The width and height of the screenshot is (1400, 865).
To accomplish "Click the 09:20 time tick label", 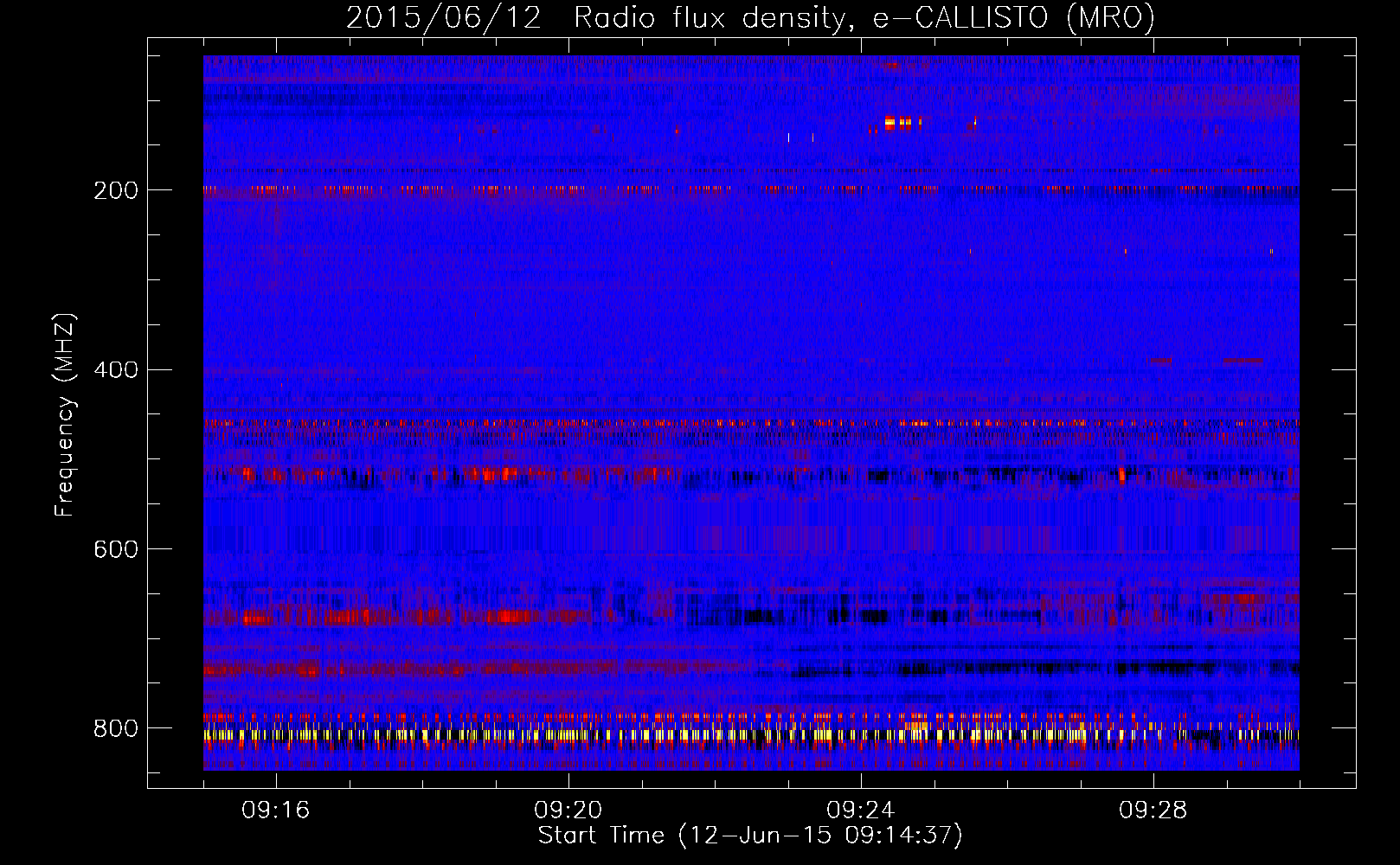I will click(568, 811).
